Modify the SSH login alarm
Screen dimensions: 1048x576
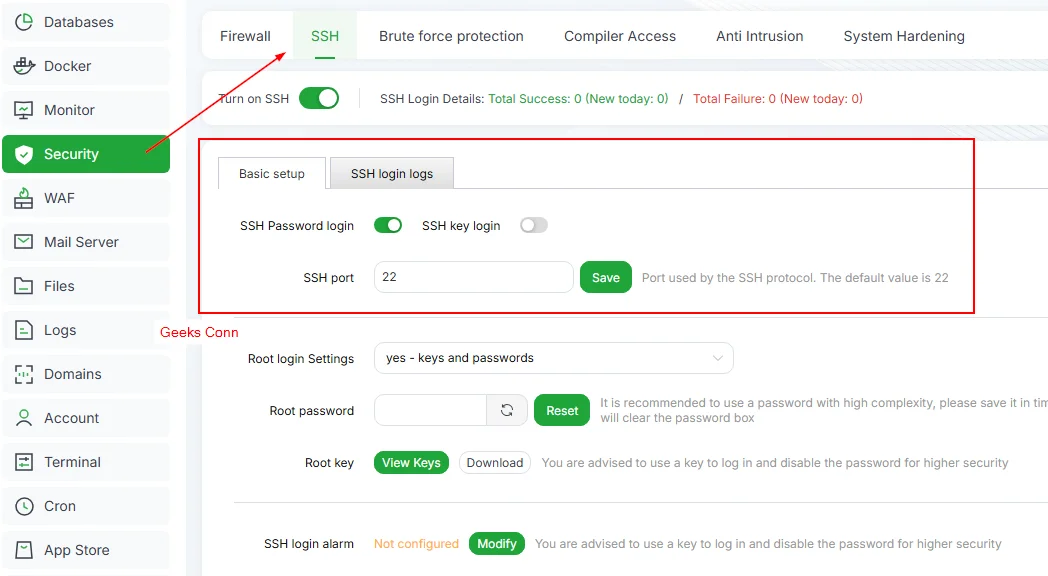pos(496,543)
